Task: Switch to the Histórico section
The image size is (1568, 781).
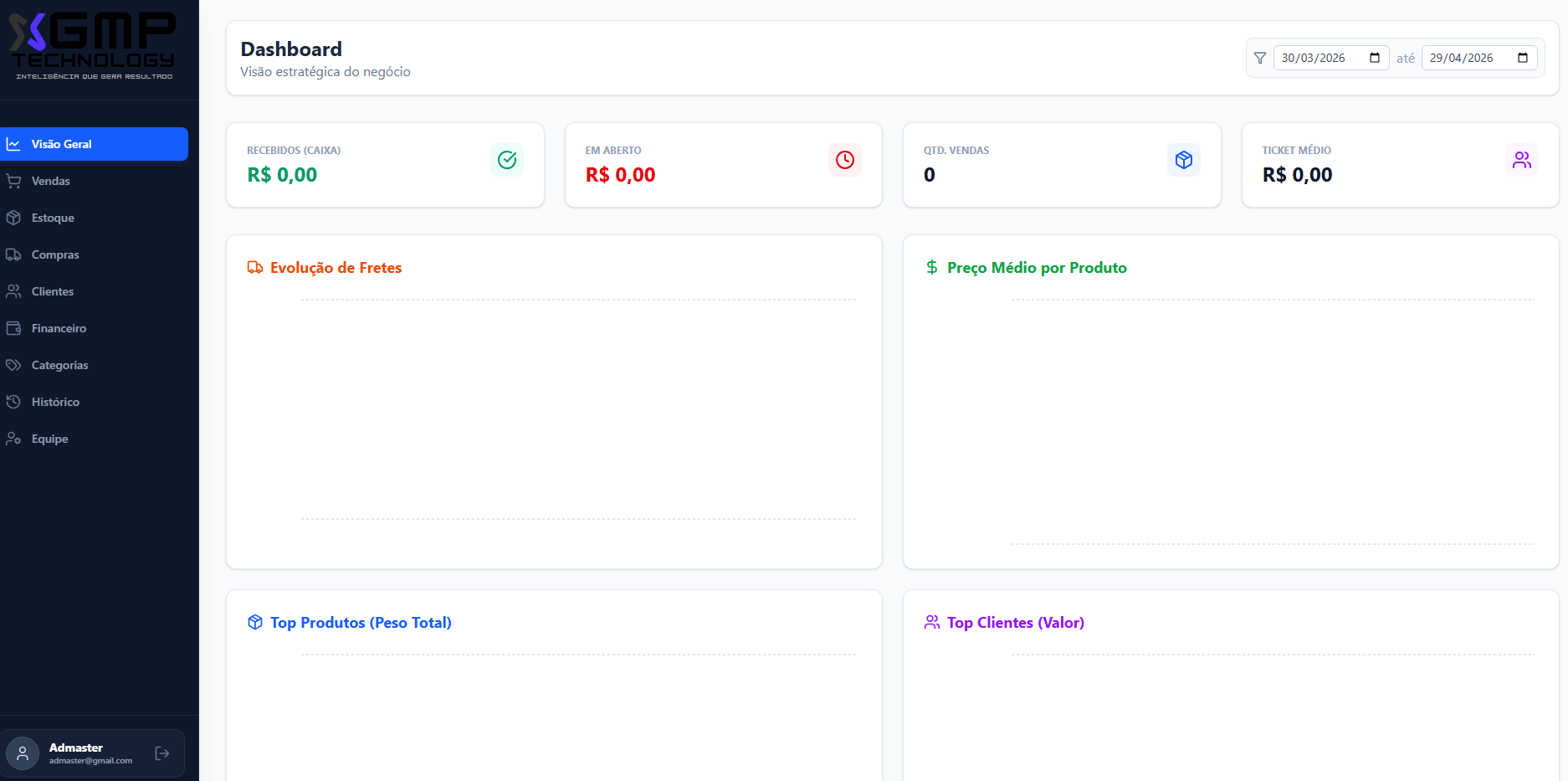Action: (x=56, y=402)
